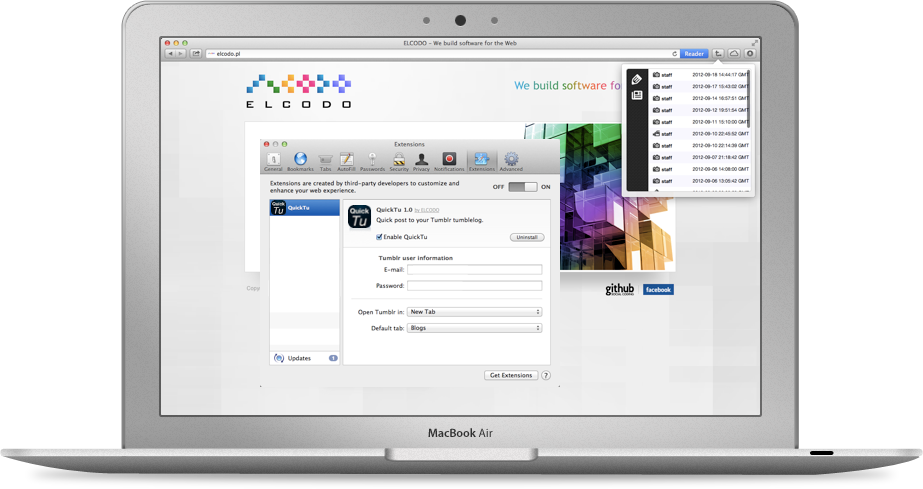Click the help question mark button
This screenshot has width=923, height=489.
546,375
